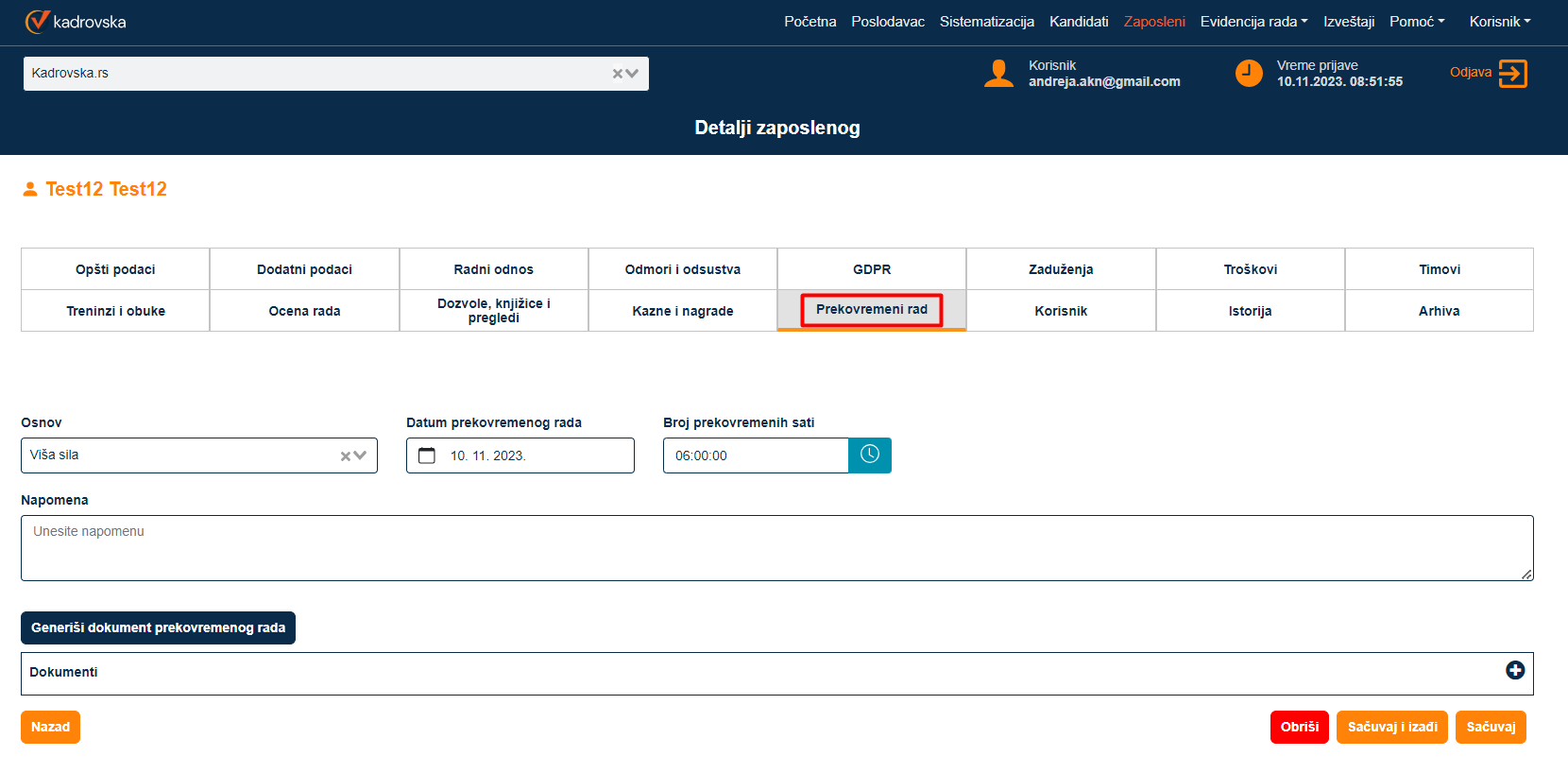Expand the Kadrovska.rs company selector arrow

(633, 74)
